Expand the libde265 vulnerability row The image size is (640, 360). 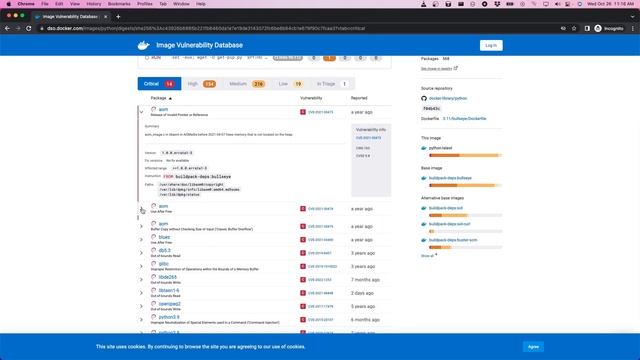click(142, 280)
